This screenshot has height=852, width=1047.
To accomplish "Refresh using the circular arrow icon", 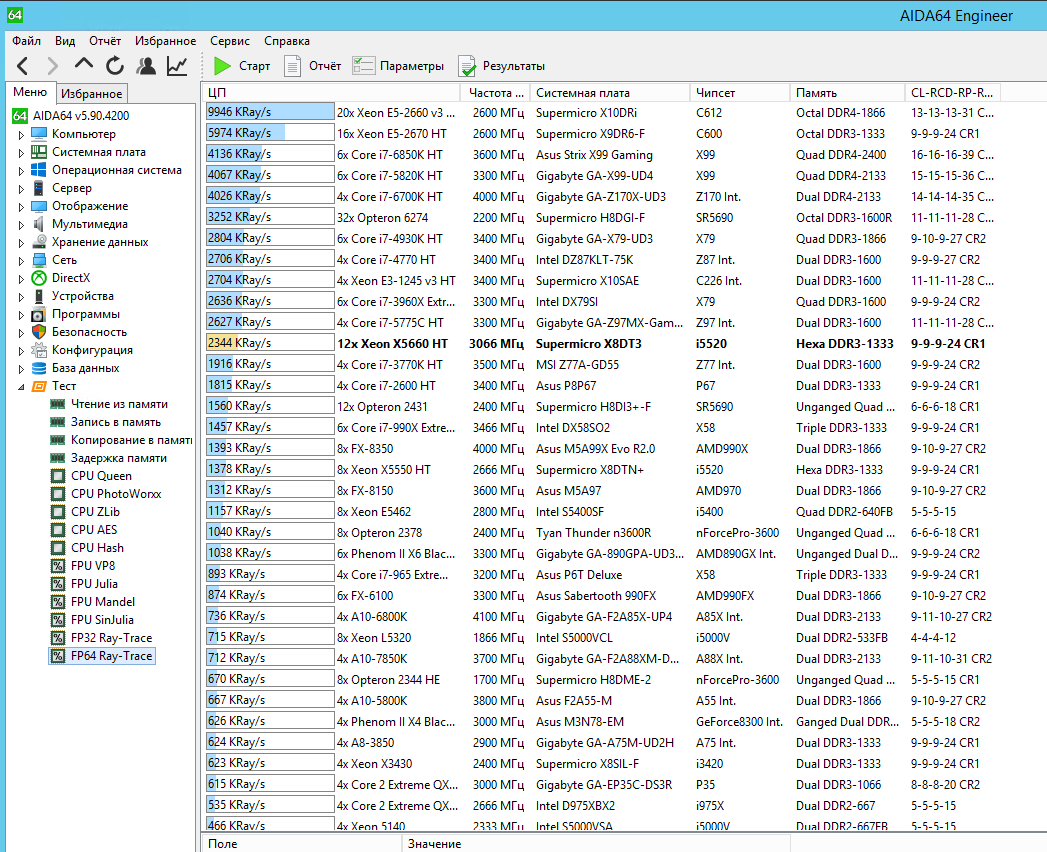I will tap(115, 65).
